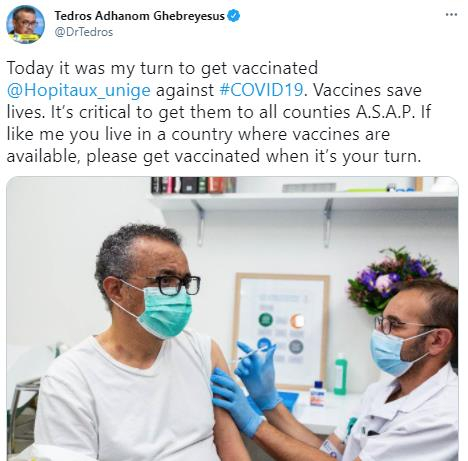Click the small vial on the desk
Image resolution: width=468 pixels, height=461 pixels.
(x=317, y=393)
